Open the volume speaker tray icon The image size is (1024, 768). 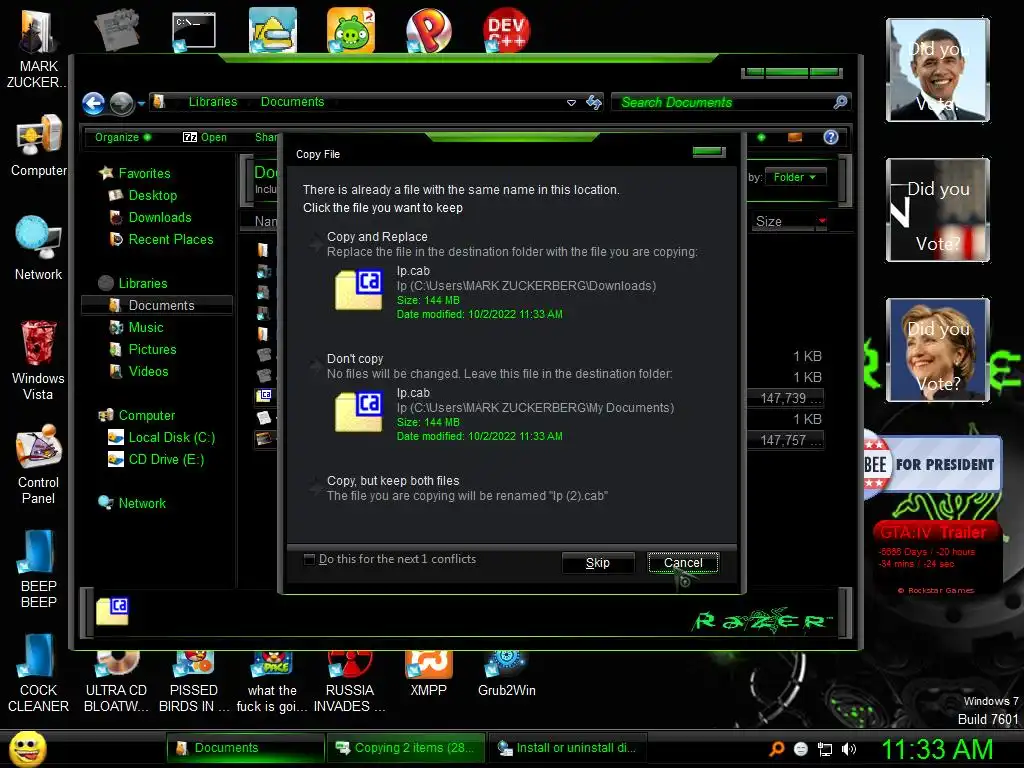point(849,749)
